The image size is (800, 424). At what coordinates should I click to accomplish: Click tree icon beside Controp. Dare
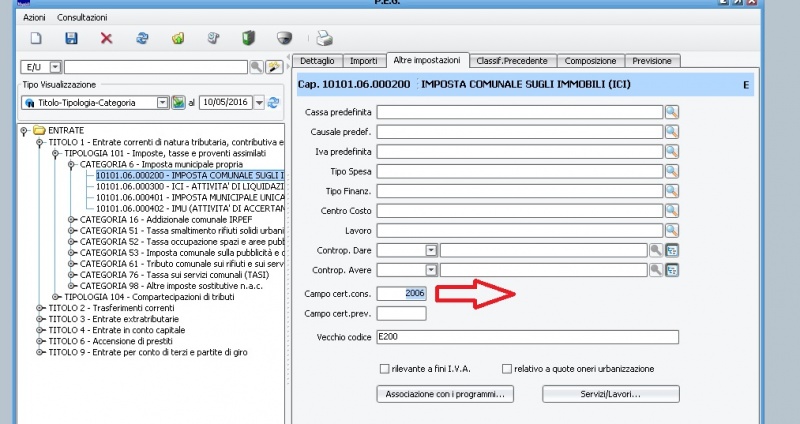click(x=673, y=249)
